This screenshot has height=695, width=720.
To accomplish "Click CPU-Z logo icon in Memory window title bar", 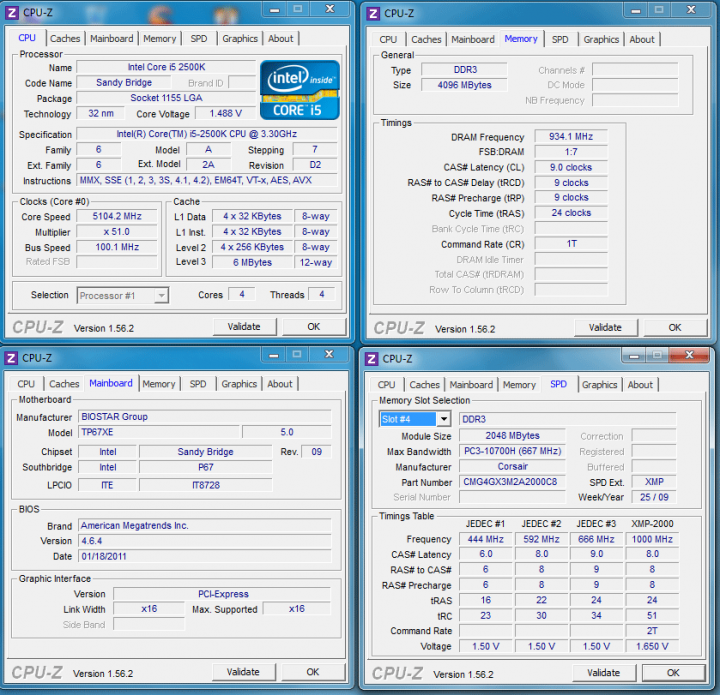I will pos(373,13).
